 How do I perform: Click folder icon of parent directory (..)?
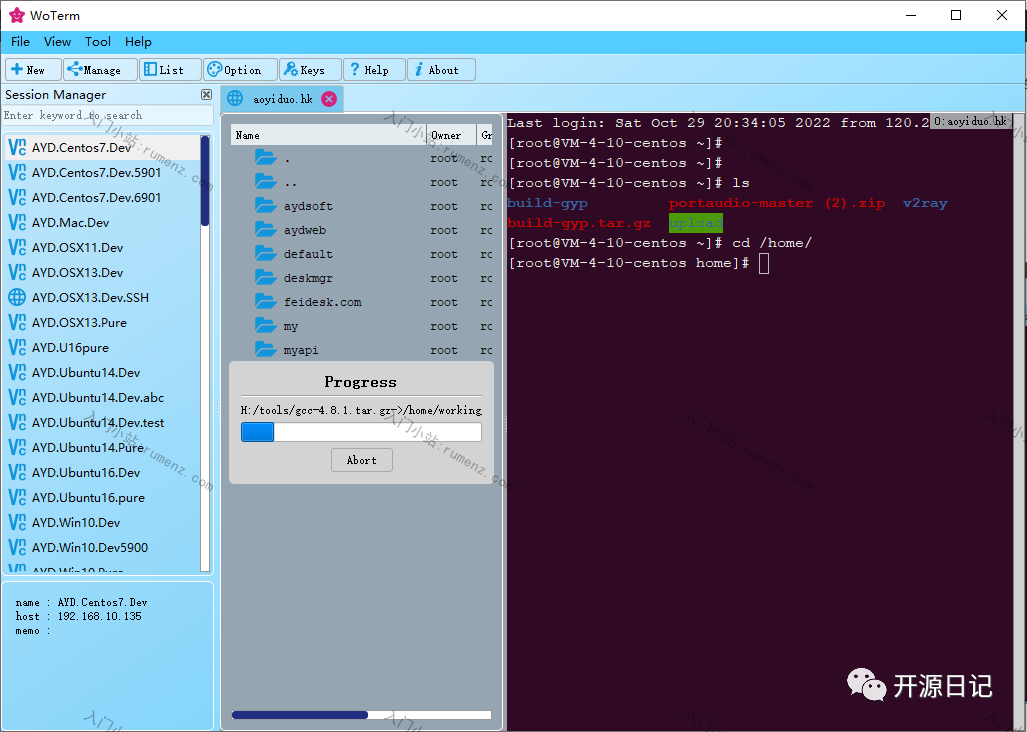coord(265,181)
